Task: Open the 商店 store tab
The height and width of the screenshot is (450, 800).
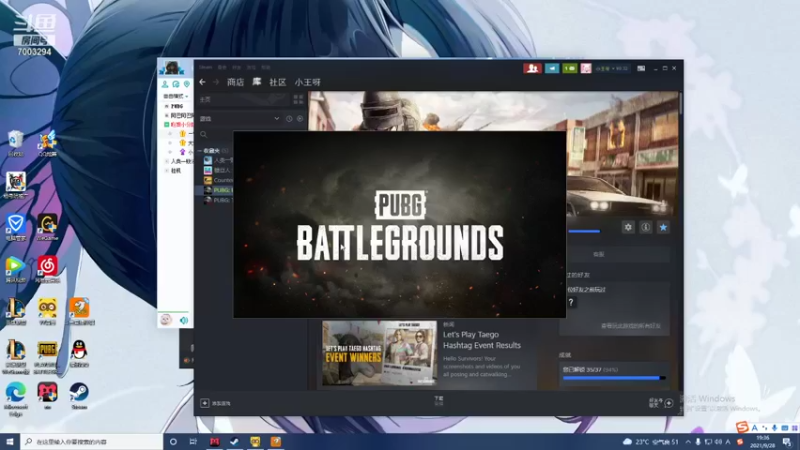Action: (235, 82)
